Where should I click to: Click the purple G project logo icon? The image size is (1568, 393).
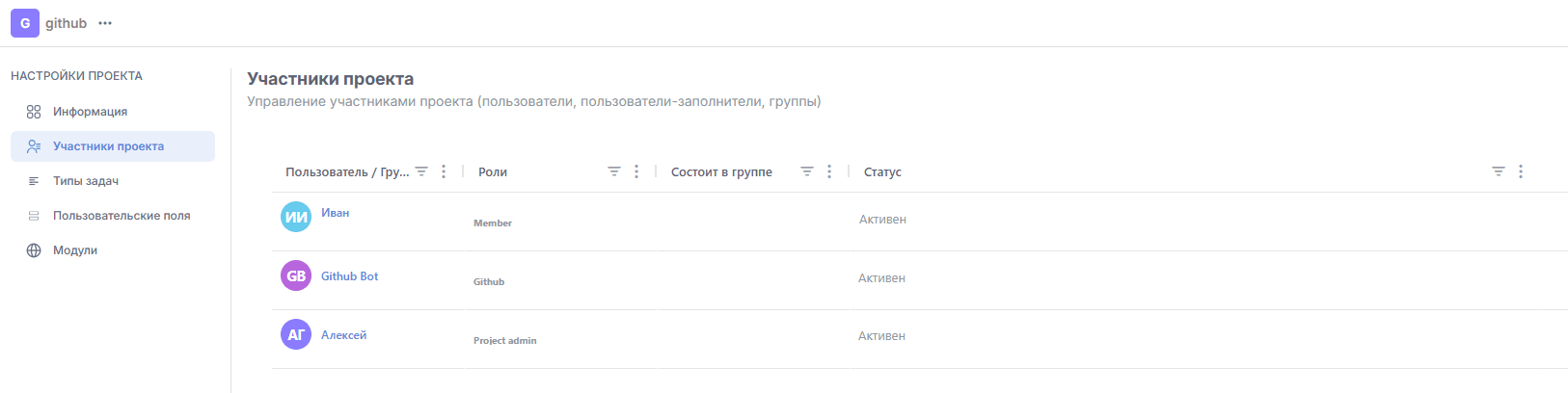[25, 23]
